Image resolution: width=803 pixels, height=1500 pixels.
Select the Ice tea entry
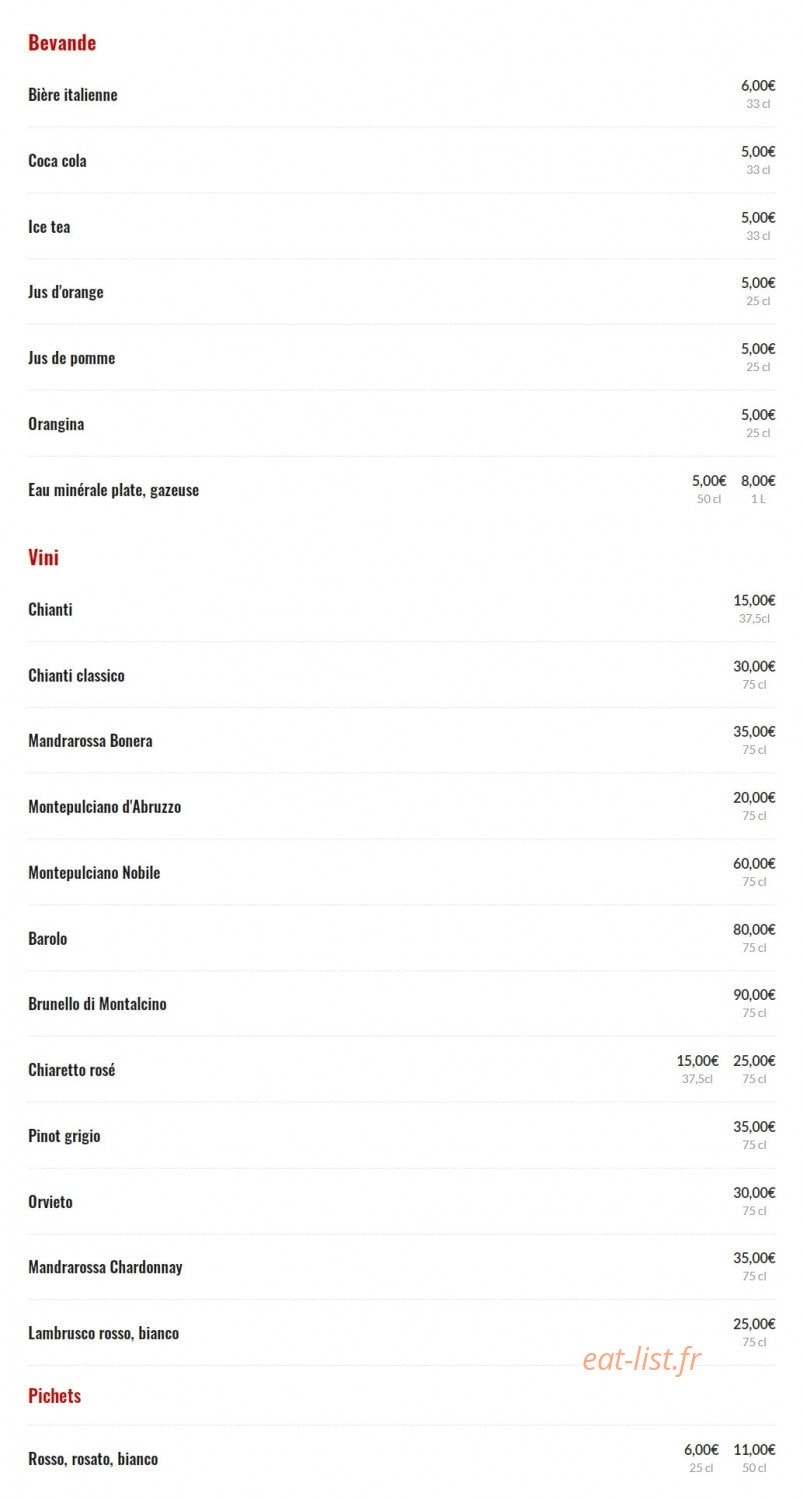coord(49,227)
